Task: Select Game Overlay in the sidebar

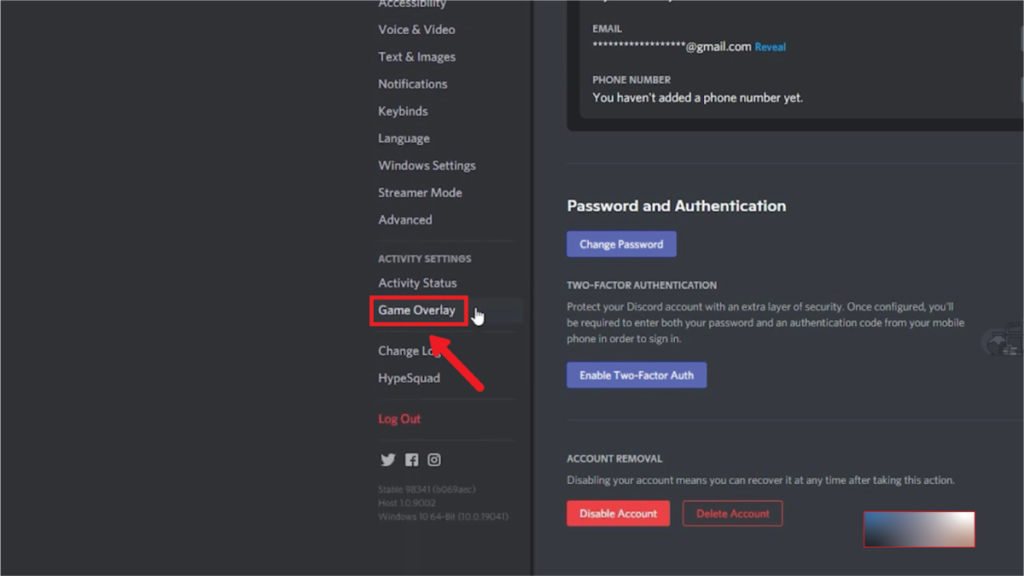Action: pyautogui.click(x=417, y=310)
